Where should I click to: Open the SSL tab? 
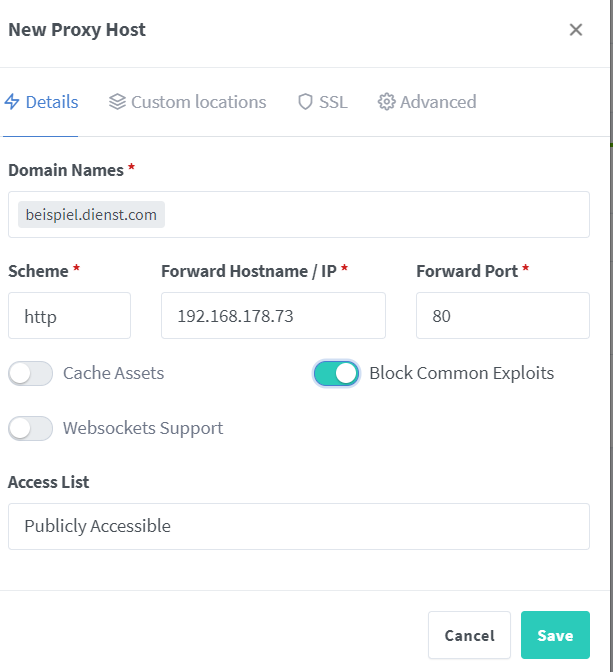[x=322, y=102]
